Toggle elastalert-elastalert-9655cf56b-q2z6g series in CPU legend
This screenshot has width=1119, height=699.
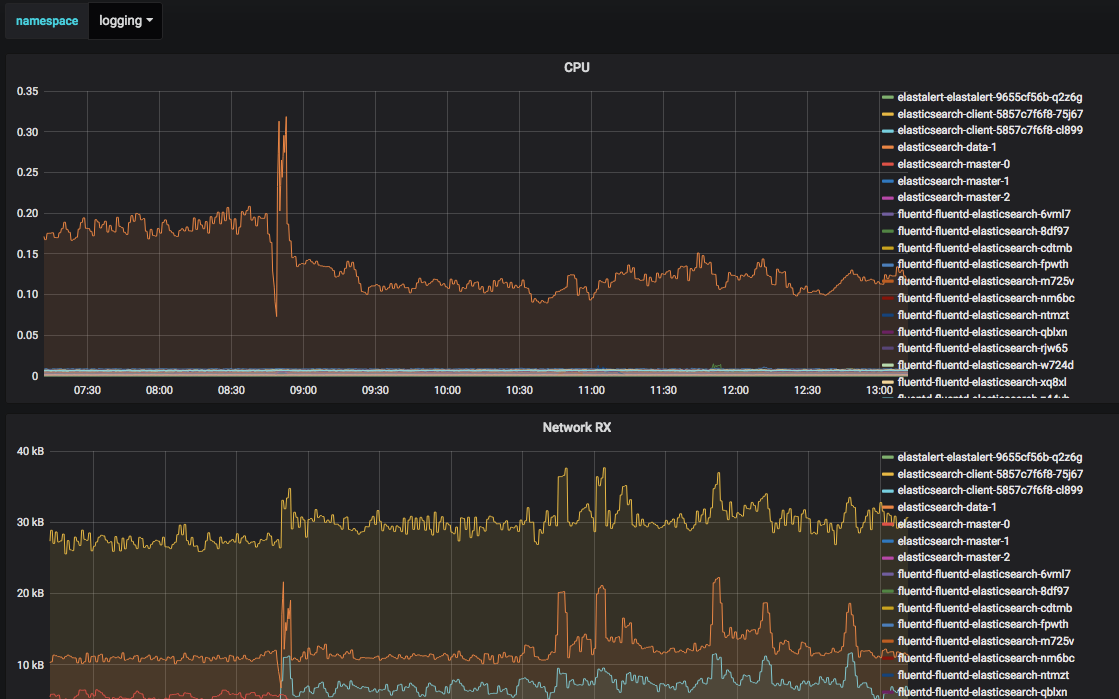(989, 97)
